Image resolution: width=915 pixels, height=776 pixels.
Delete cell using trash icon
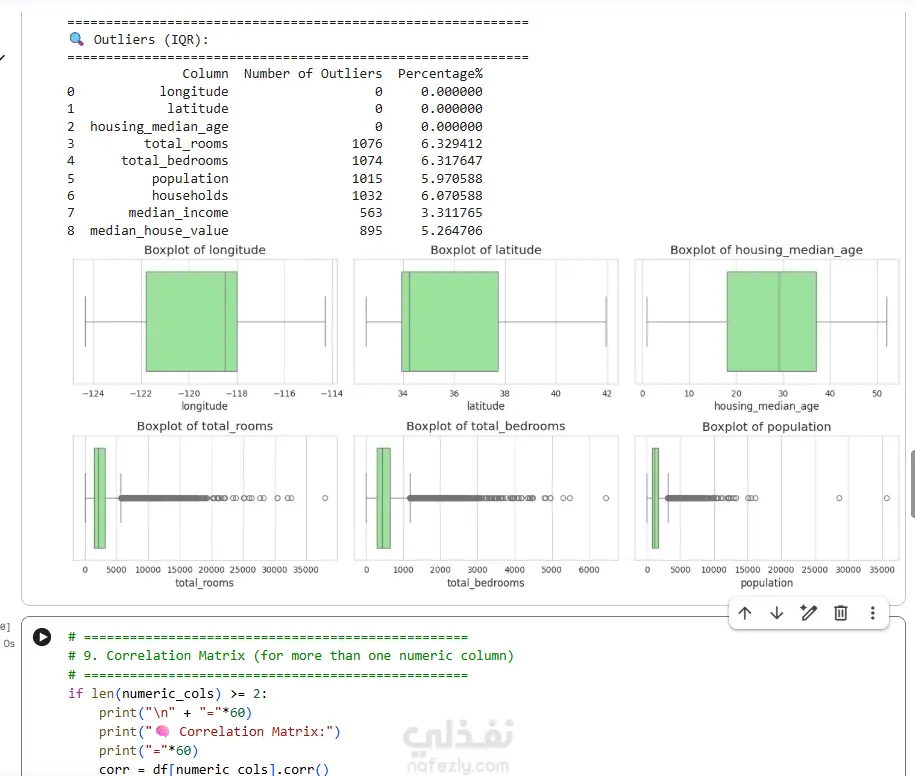pos(840,613)
